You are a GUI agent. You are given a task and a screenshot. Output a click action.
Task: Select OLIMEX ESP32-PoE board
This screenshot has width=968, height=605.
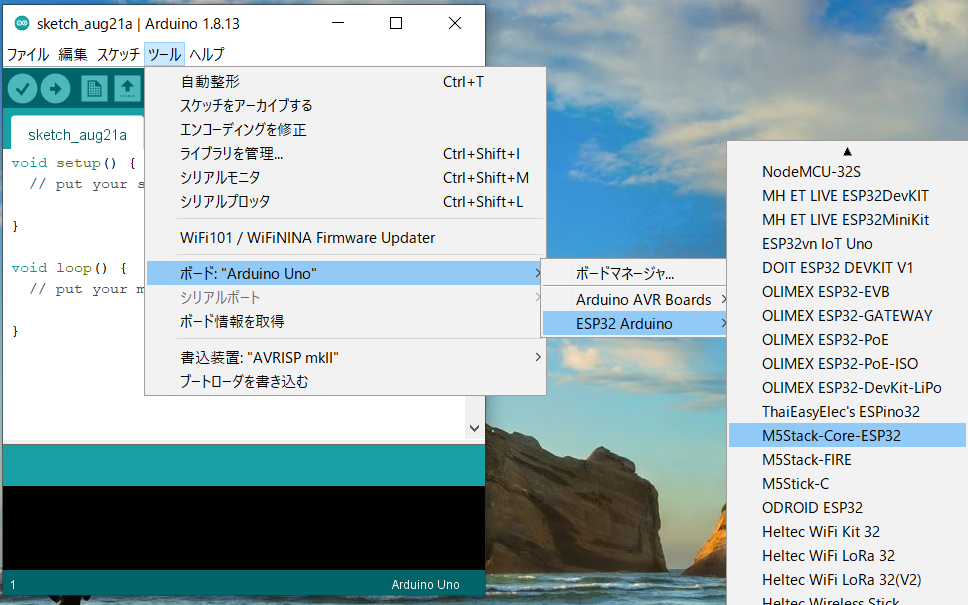tap(847, 340)
